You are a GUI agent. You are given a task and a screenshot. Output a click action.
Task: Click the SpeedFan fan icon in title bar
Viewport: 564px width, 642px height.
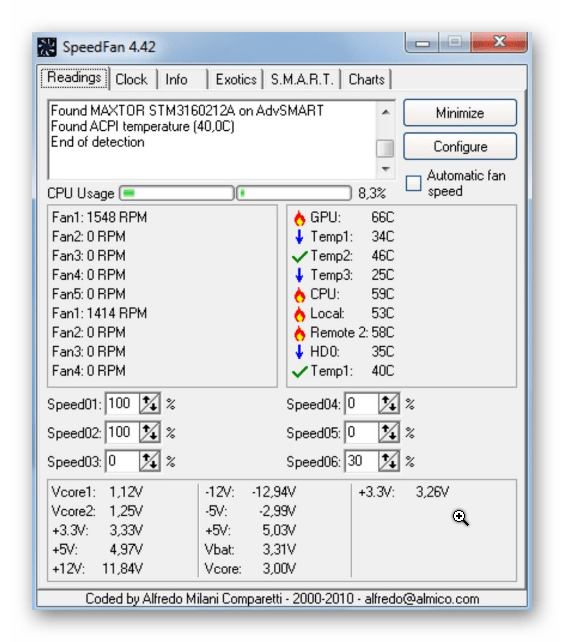pyautogui.click(x=47, y=47)
